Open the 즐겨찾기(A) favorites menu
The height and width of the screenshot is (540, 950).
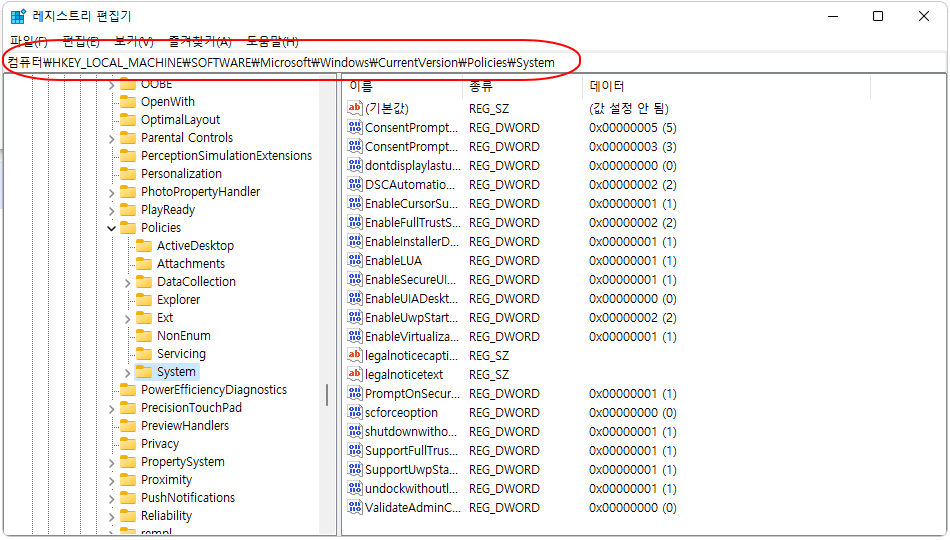[200, 41]
